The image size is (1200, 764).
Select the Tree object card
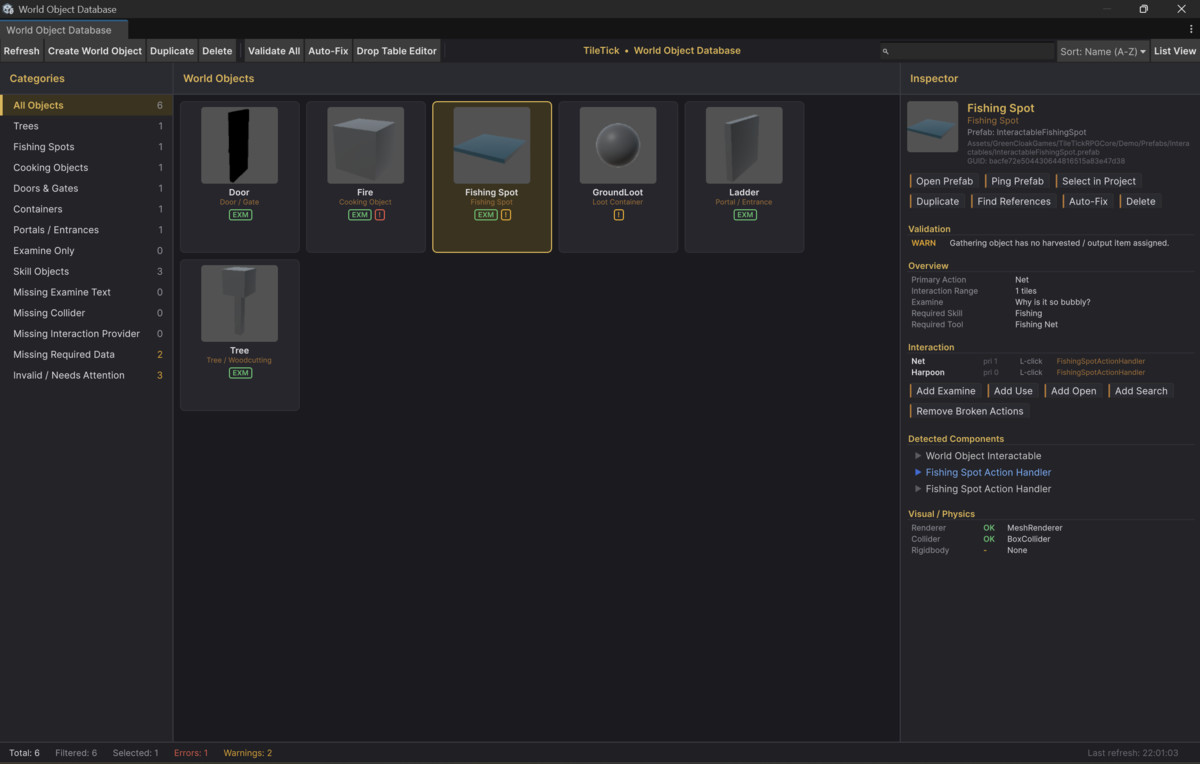click(239, 335)
